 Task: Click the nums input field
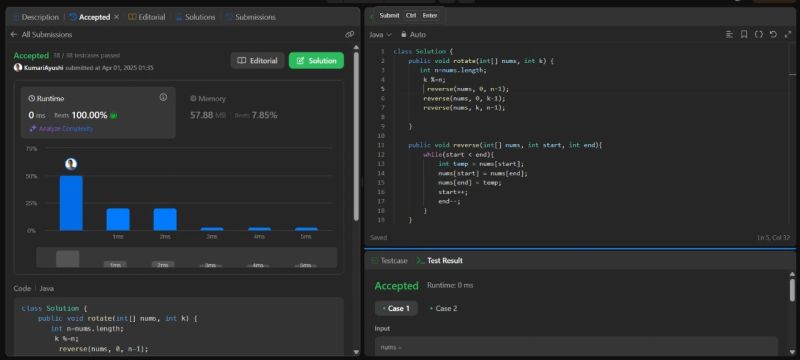[576, 346]
